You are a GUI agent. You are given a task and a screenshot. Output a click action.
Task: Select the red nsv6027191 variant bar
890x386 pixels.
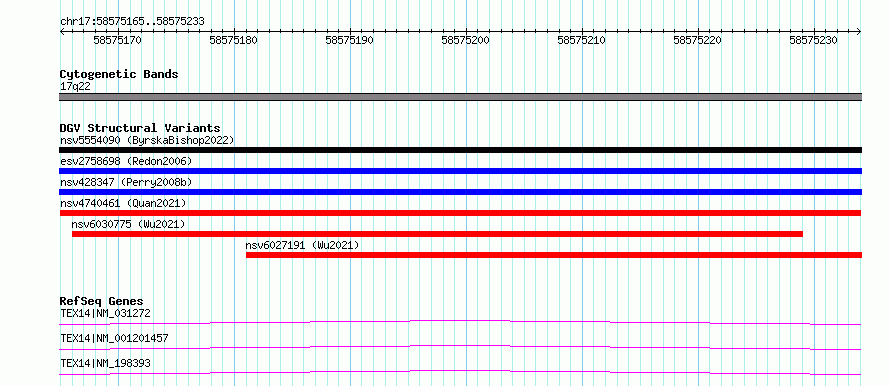pos(554,255)
